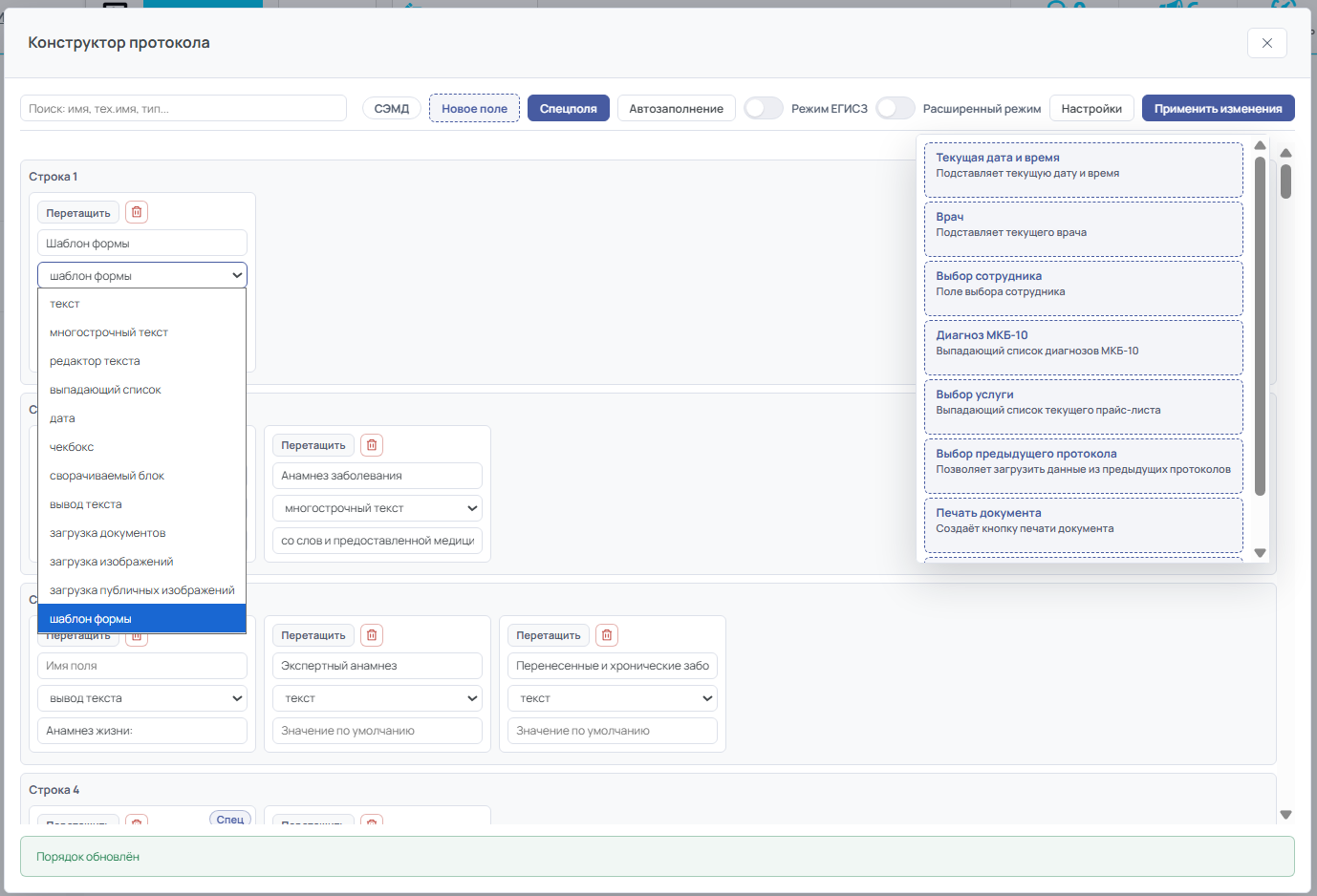The image size is (1317, 896).
Task: Remove the Экспертный анамнез field via trash icon
Action: [x=372, y=635]
